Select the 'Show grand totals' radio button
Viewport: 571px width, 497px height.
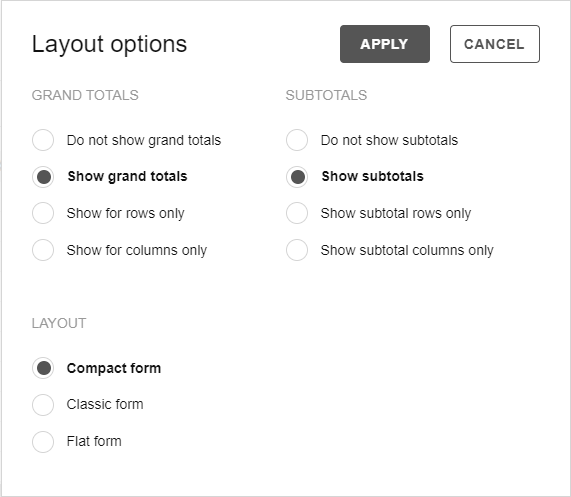(x=43, y=177)
